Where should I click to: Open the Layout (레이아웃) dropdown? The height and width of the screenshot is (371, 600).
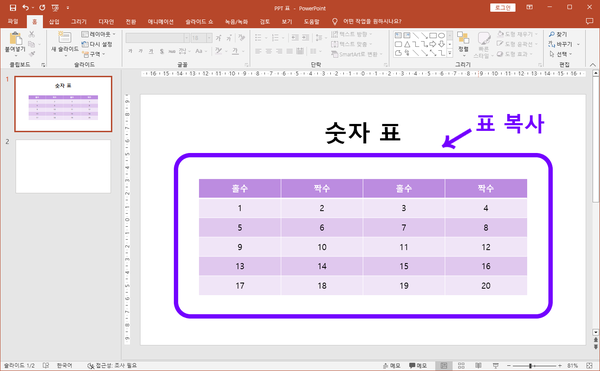(x=98, y=34)
